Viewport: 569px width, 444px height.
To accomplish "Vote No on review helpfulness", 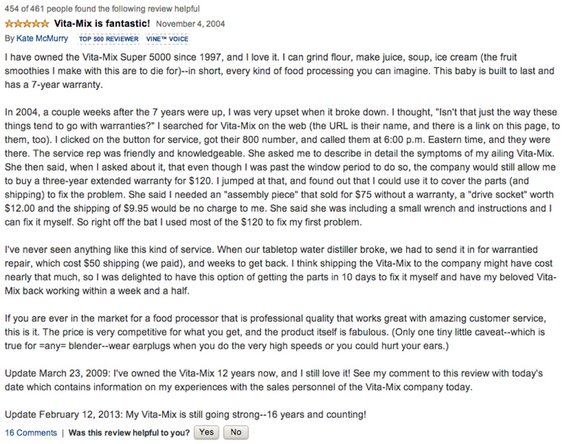I will coord(236,432).
